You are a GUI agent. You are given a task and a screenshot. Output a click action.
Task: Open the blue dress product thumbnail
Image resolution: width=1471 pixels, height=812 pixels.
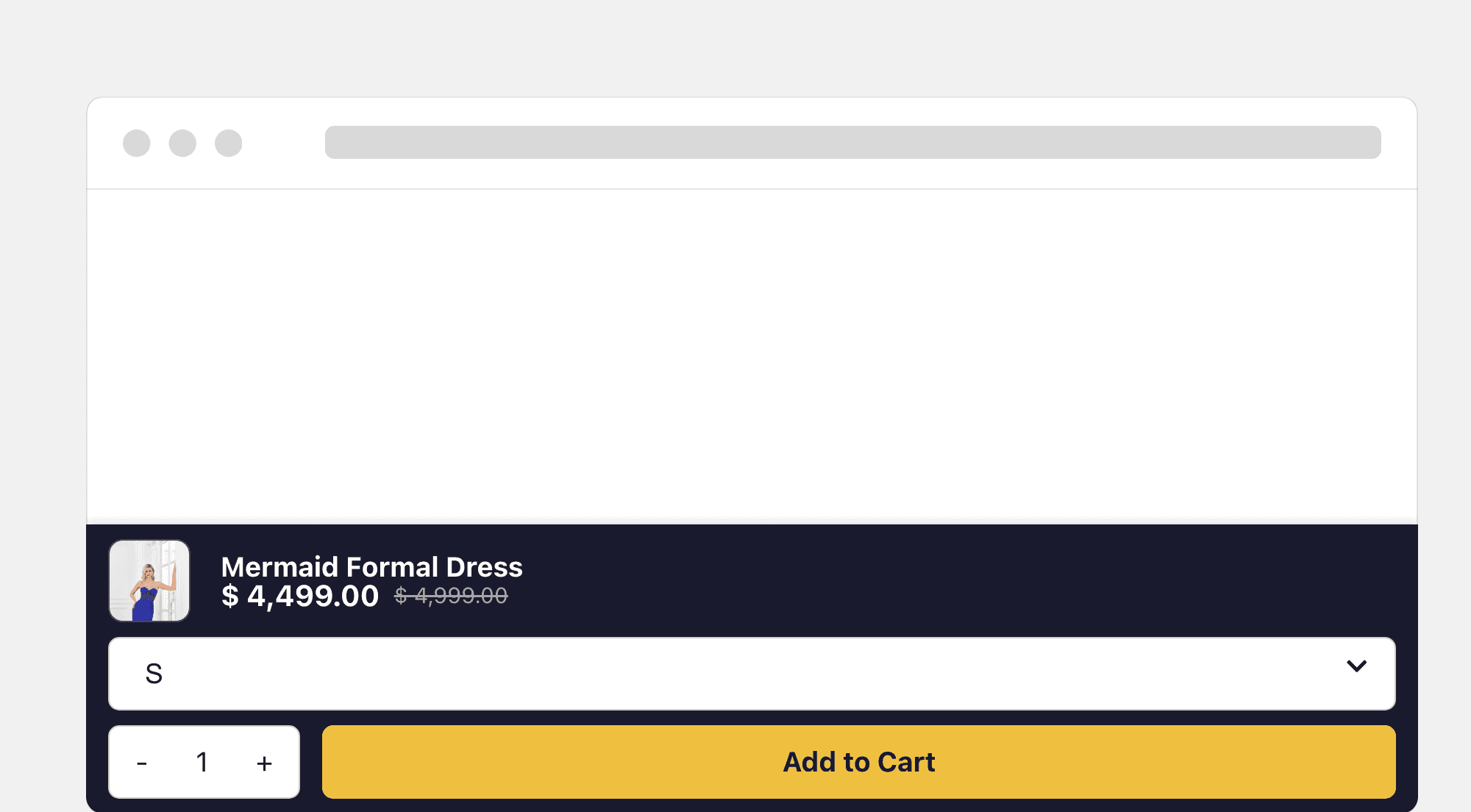pyautogui.click(x=149, y=581)
